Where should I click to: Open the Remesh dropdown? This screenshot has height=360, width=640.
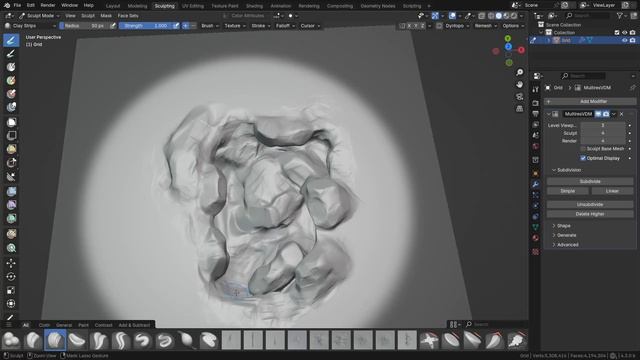click(485, 26)
